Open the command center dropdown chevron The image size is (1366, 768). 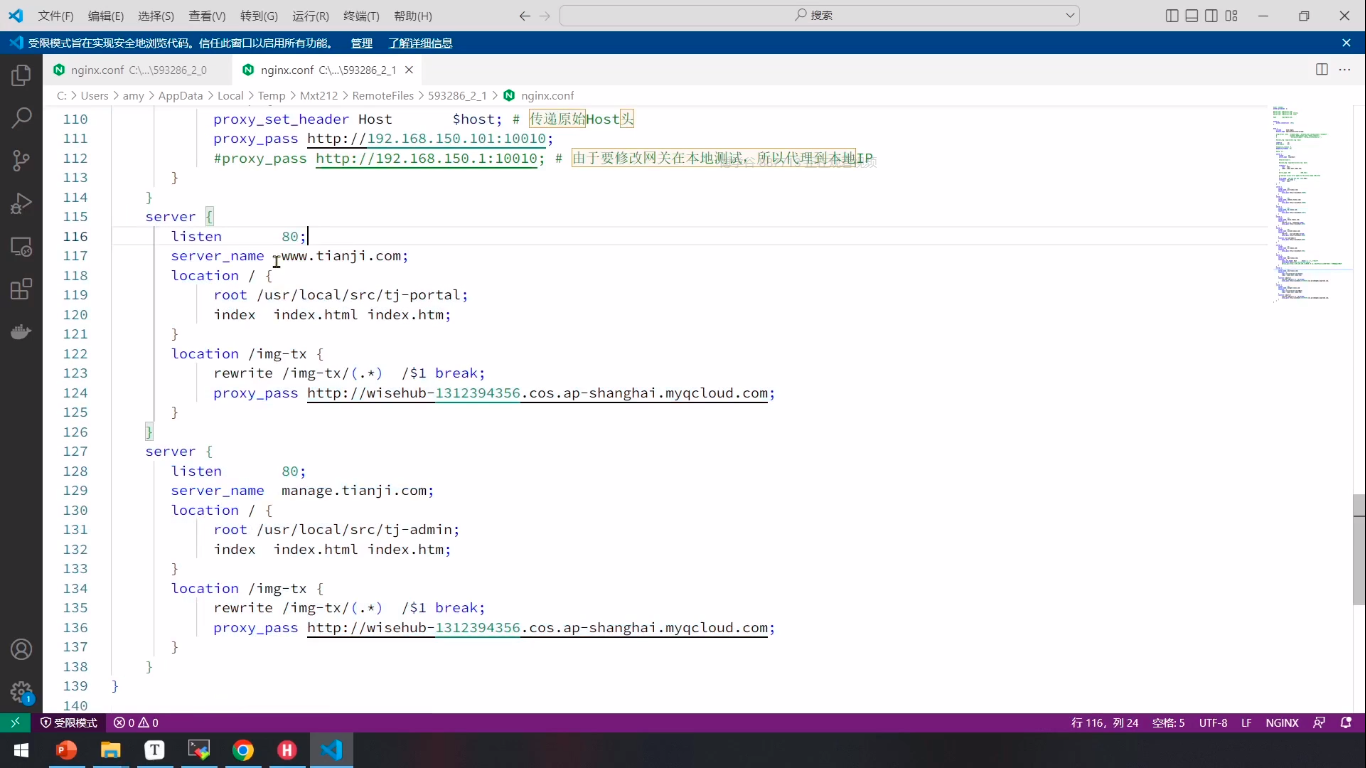tap(1071, 16)
